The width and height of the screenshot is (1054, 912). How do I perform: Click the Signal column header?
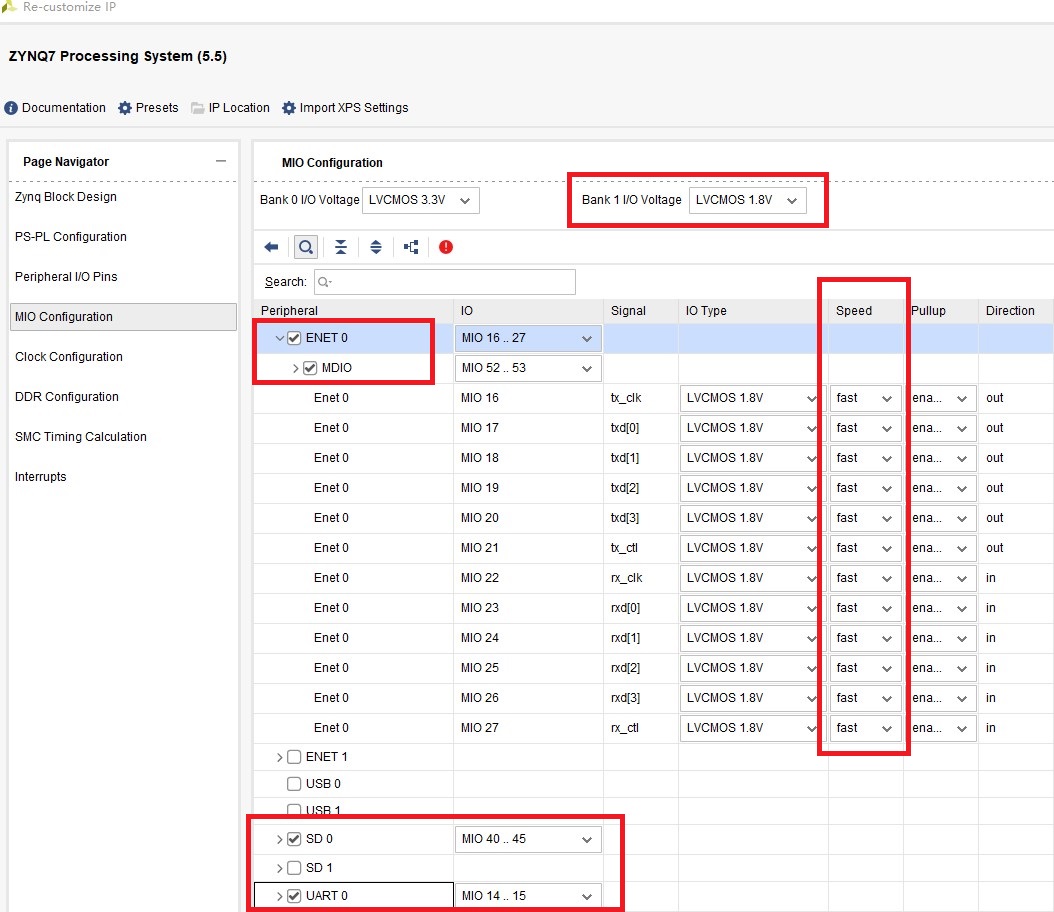[x=641, y=310]
